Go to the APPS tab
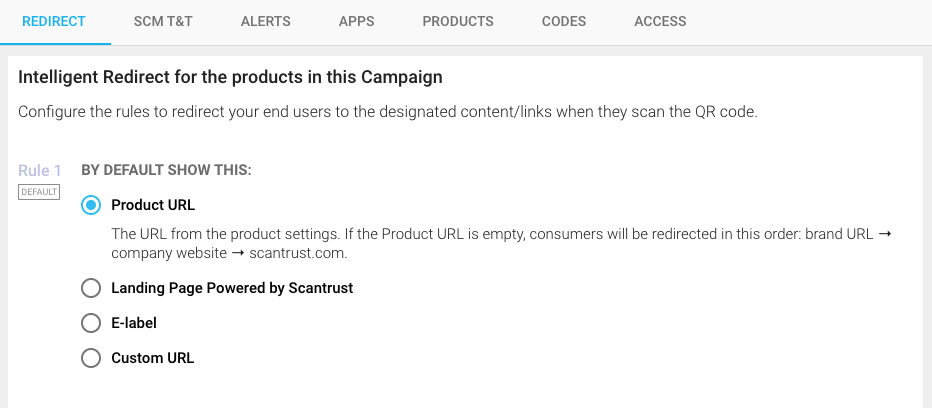 click(357, 21)
